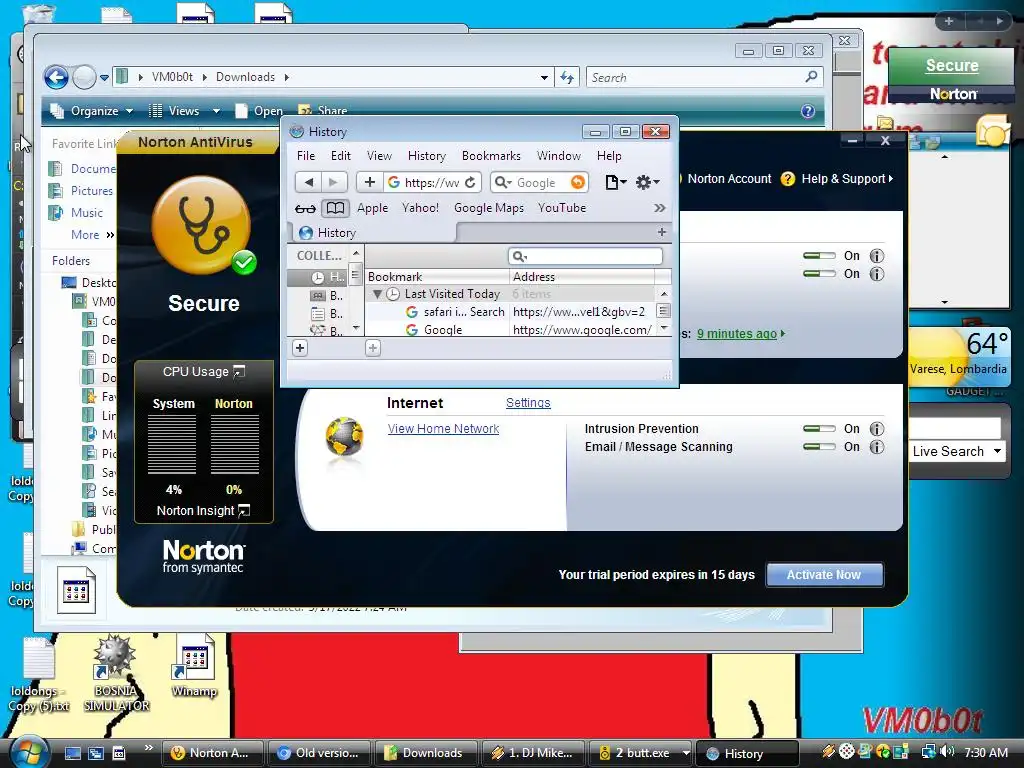The width and height of the screenshot is (1024, 768).
Task: Click the Apple bookmark bar link
Action: click(x=372, y=208)
